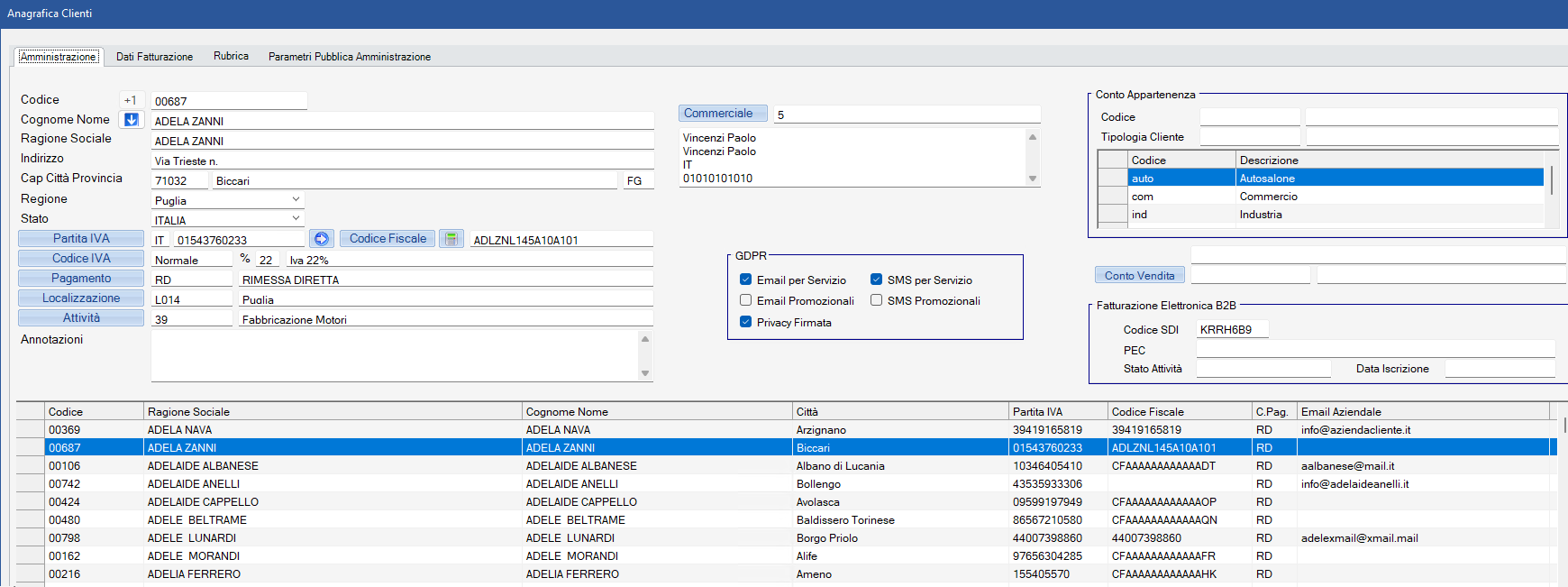
Task: Click the Pagamento lookup button
Action: [81, 279]
